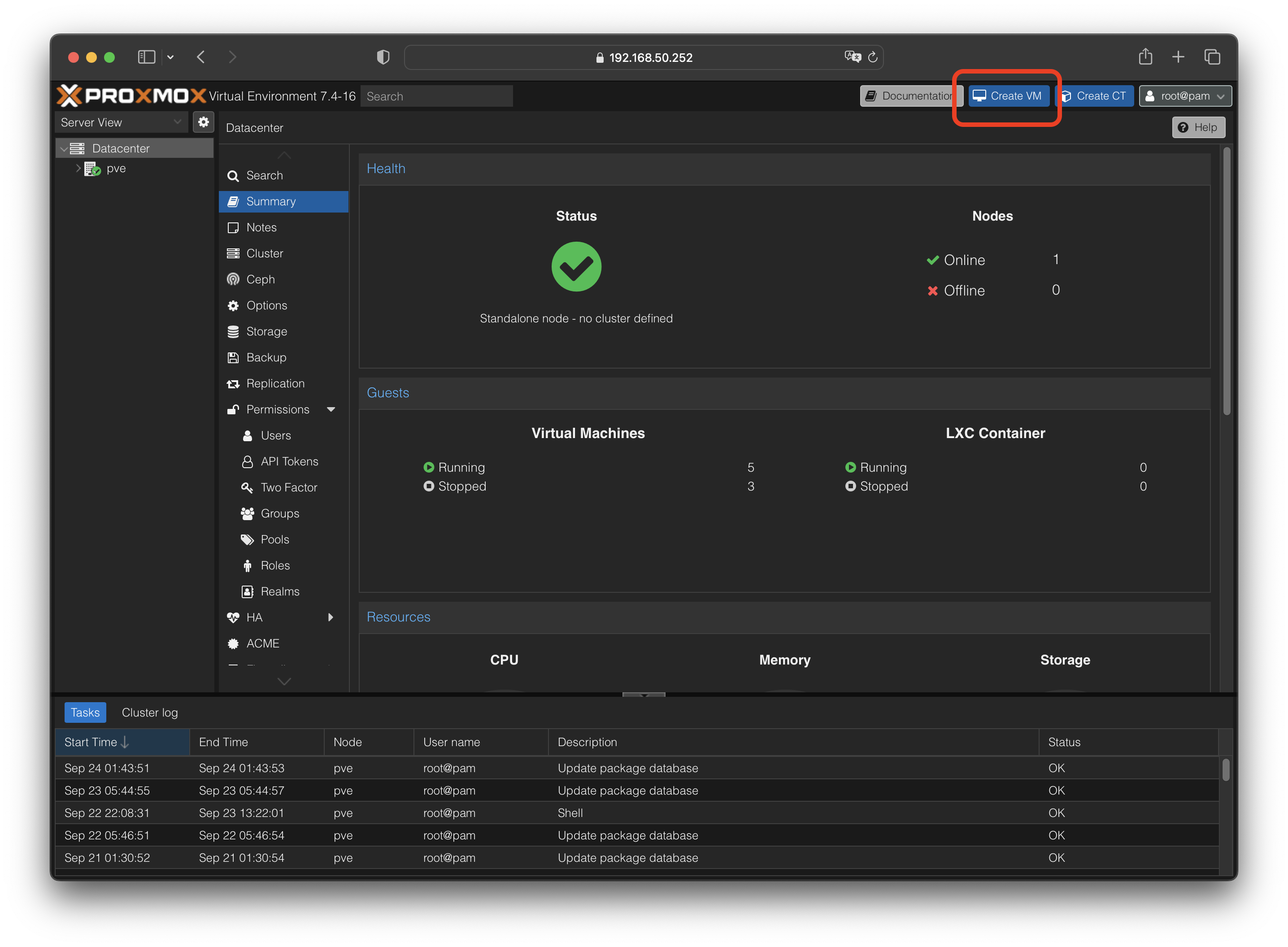1288x947 pixels.
Task: Click the Create CT button
Action: pyautogui.click(x=1095, y=96)
